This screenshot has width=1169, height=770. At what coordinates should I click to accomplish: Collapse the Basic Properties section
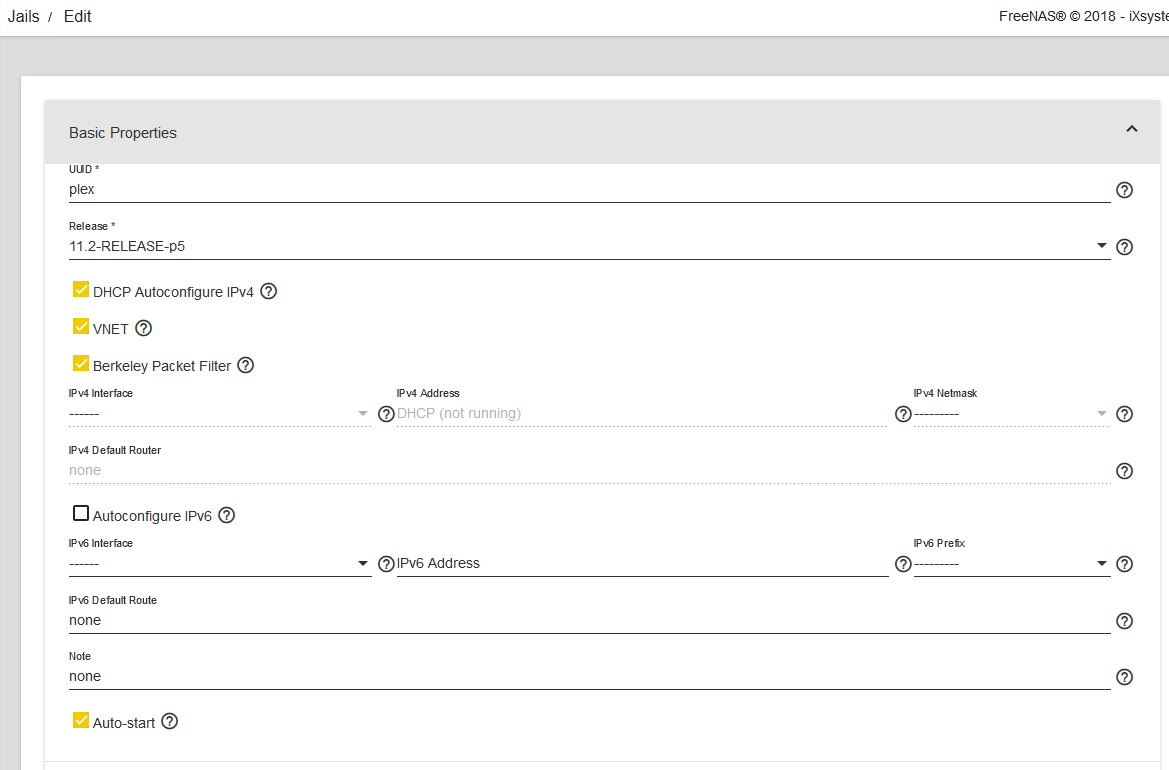coord(1131,129)
